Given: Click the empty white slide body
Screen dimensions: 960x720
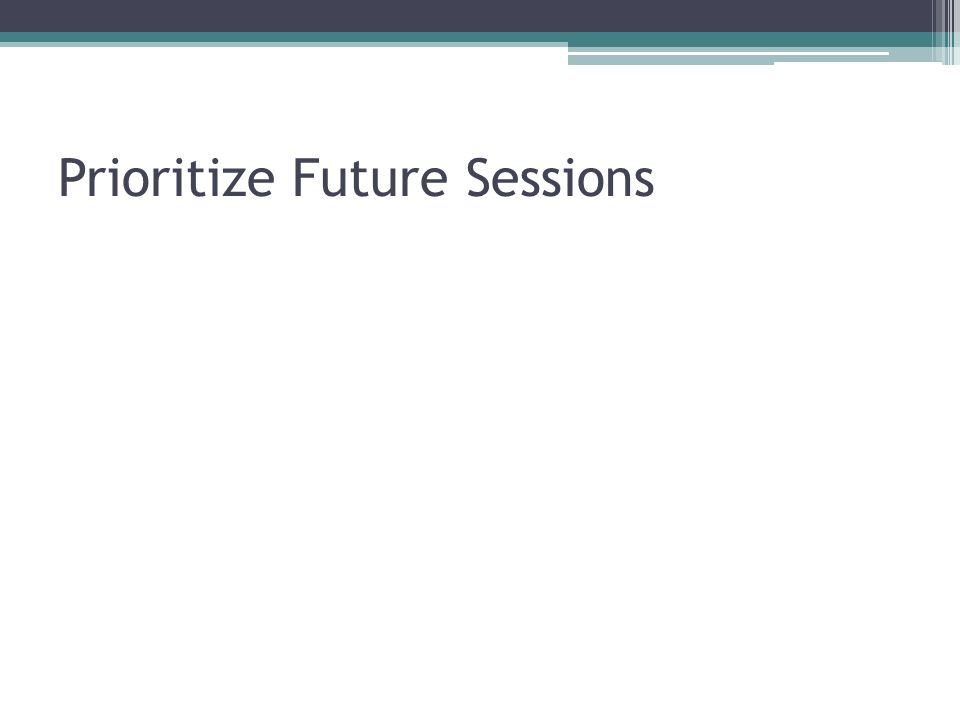Looking at the screenshot, I should (x=480, y=459).
